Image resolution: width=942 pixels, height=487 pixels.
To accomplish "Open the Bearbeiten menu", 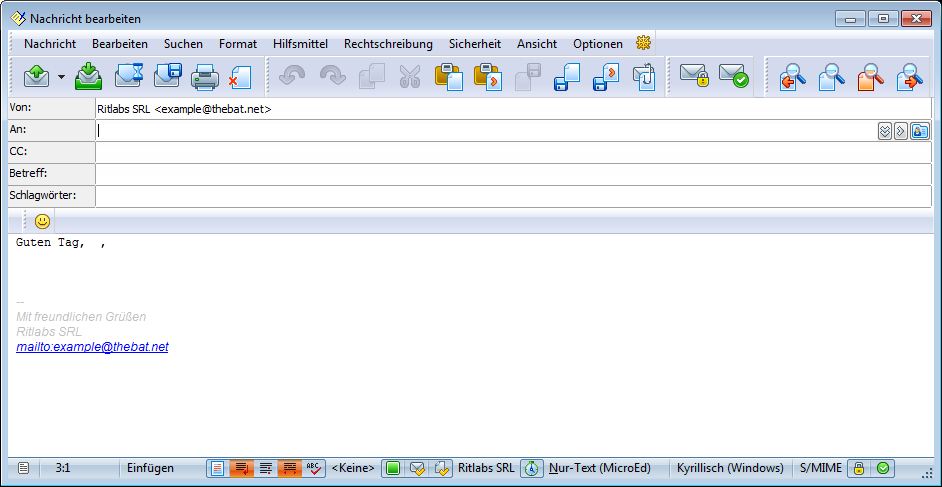I will [120, 44].
